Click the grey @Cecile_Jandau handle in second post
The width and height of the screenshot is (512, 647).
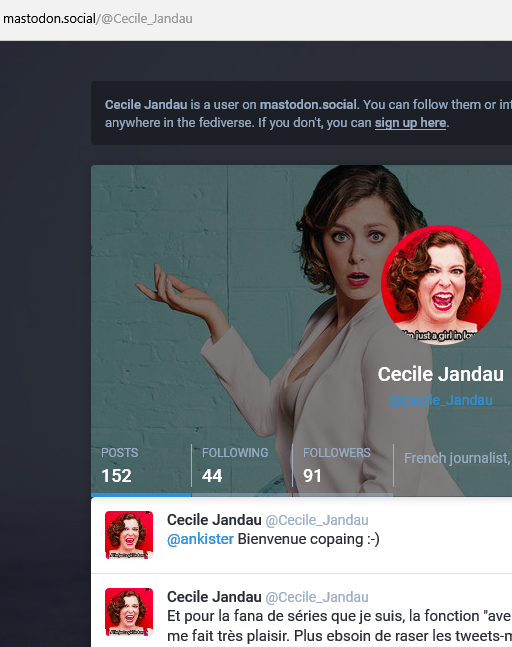coord(317,597)
